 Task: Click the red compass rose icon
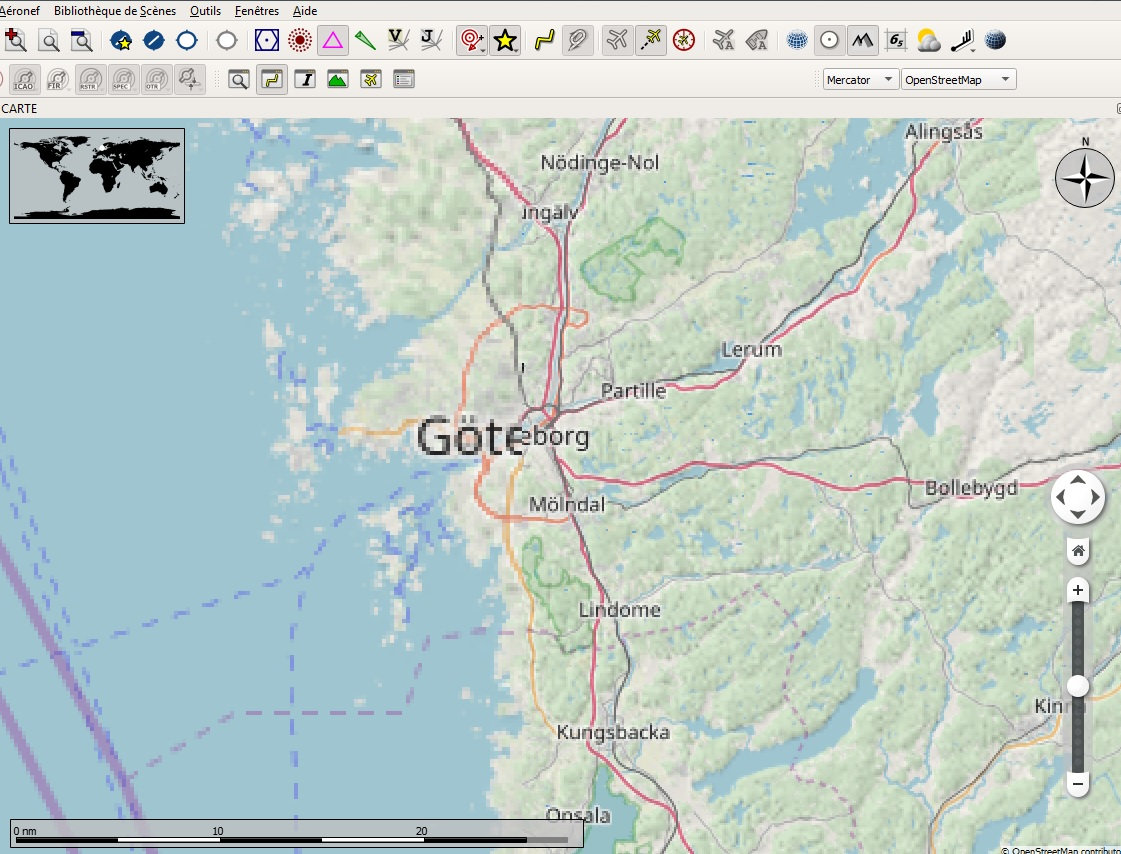(684, 40)
